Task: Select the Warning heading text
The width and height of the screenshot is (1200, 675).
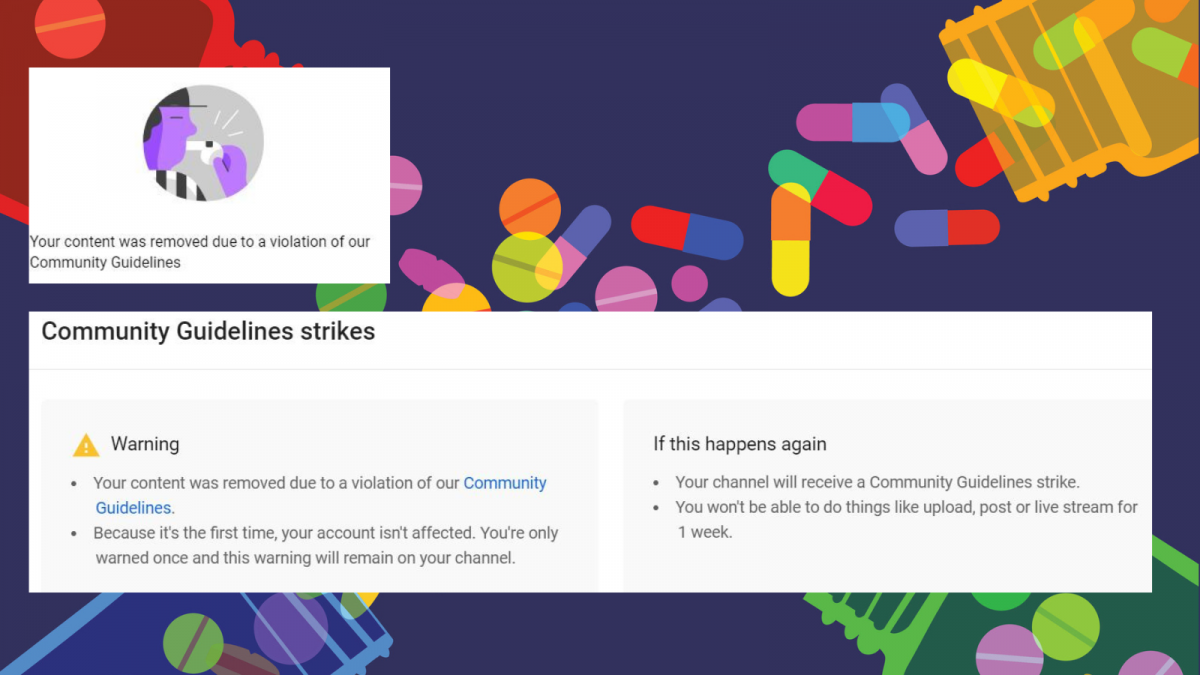Action: pyautogui.click(x=145, y=444)
